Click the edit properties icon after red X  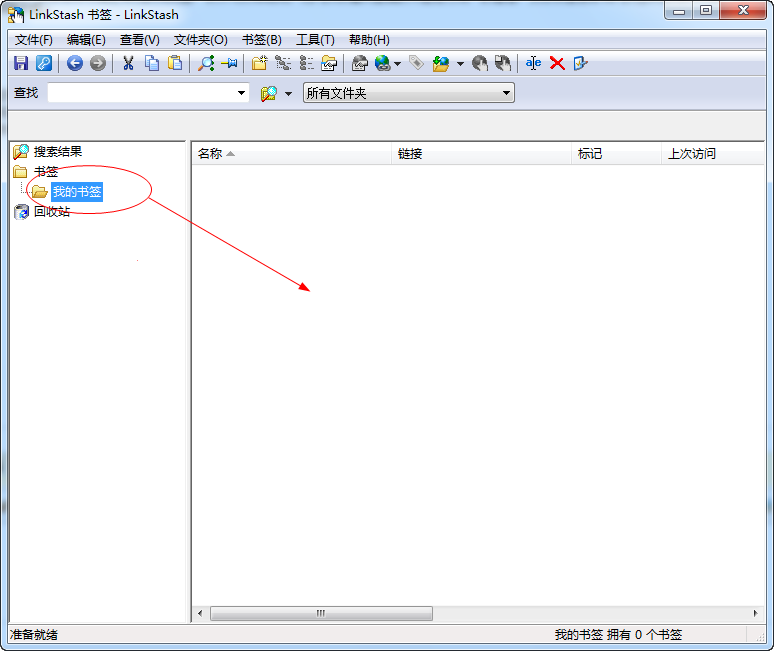[x=580, y=63]
